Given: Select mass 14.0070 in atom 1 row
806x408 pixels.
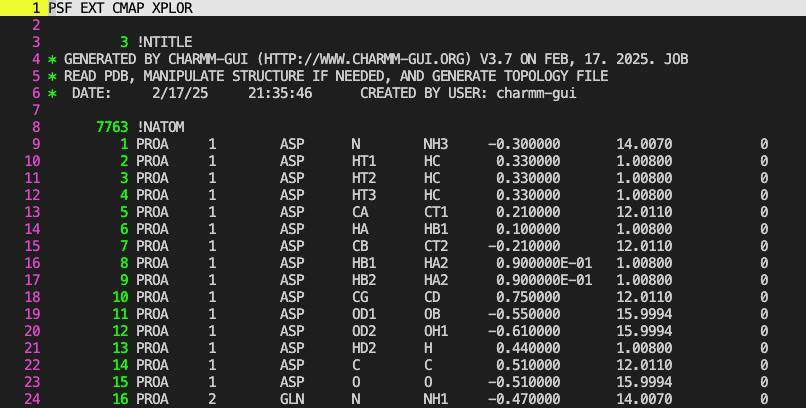Looking at the screenshot, I should pyautogui.click(x=644, y=144).
